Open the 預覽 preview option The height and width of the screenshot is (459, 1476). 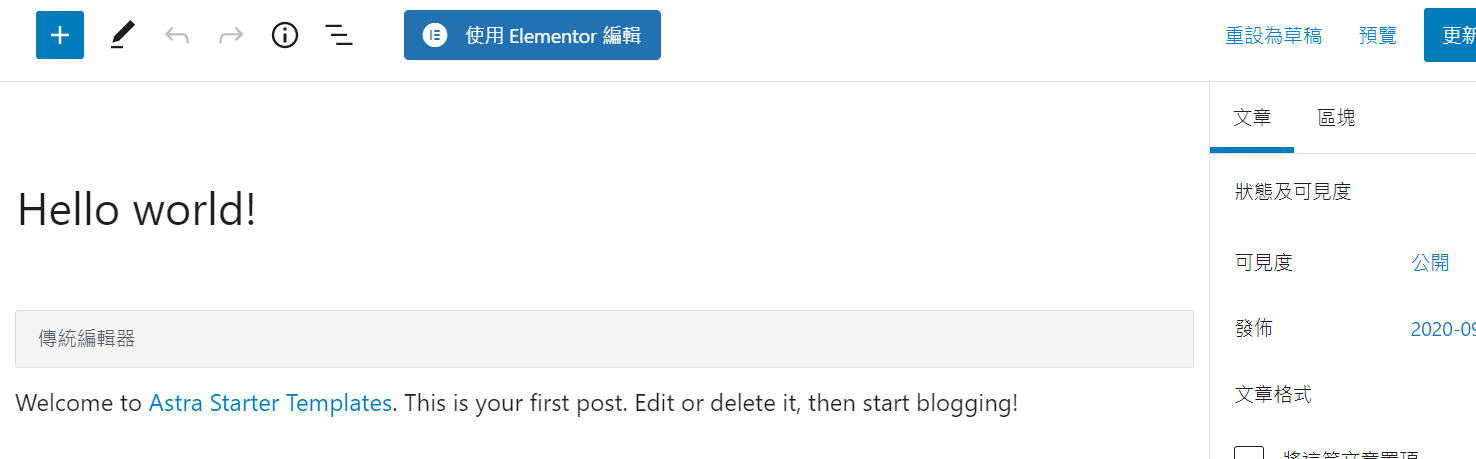tap(1378, 36)
